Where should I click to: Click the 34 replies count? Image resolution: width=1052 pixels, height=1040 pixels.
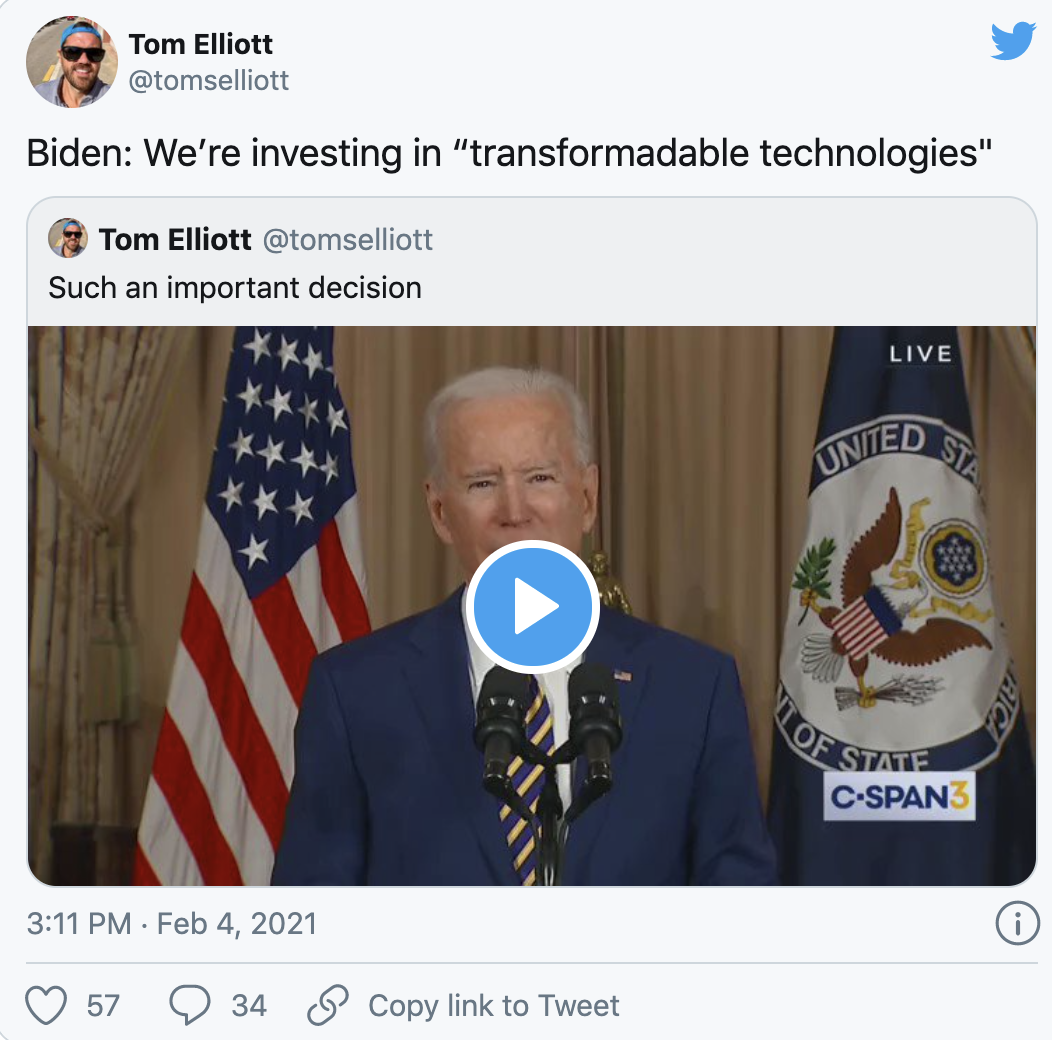(x=249, y=1006)
